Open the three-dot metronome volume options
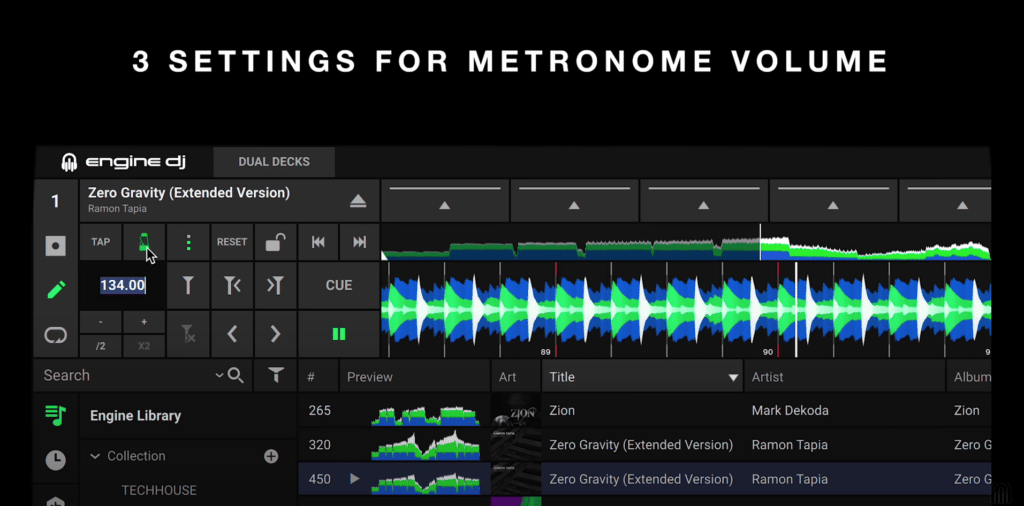 [x=188, y=242]
